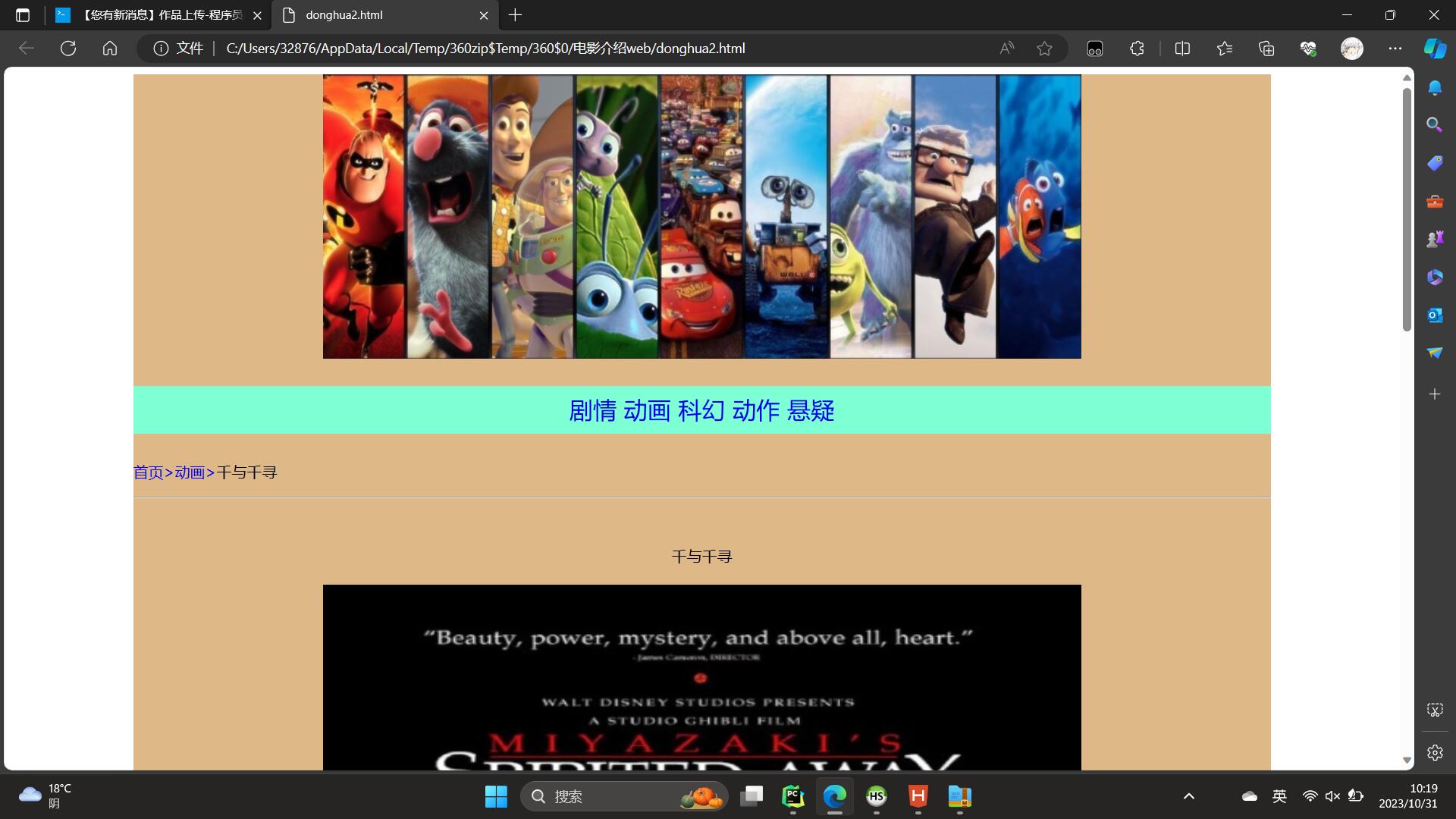Open sidebar Shopping tag icon

(x=1435, y=163)
